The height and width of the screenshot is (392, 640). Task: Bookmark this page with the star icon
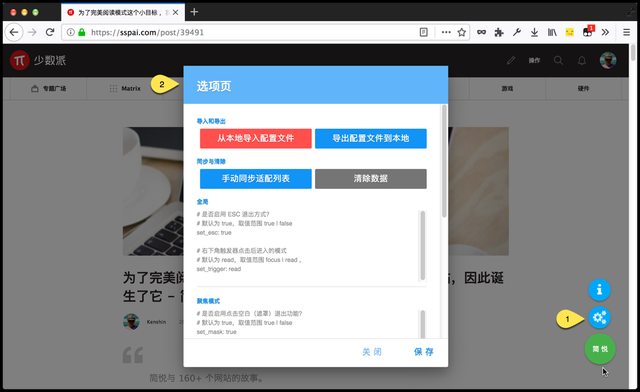click(462, 32)
